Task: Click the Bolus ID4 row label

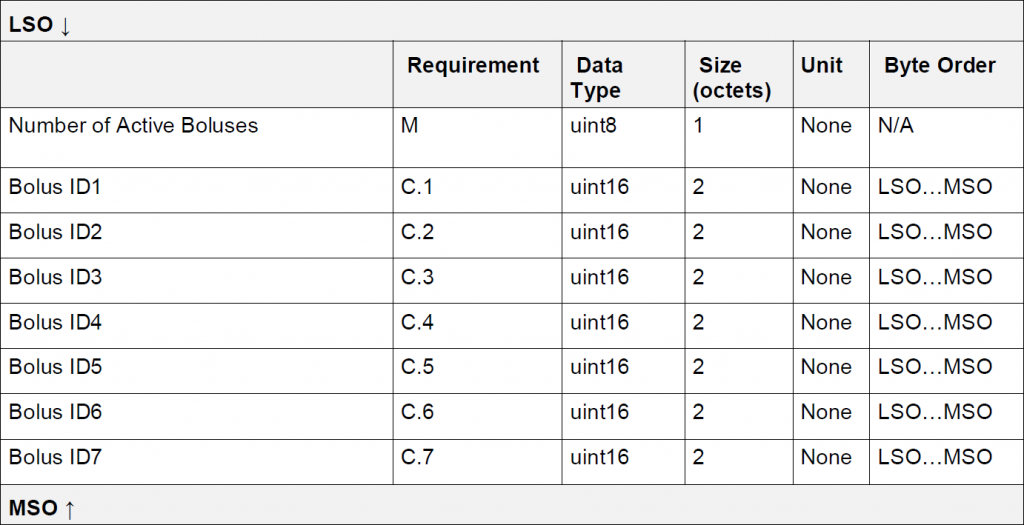Action: [56, 322]
